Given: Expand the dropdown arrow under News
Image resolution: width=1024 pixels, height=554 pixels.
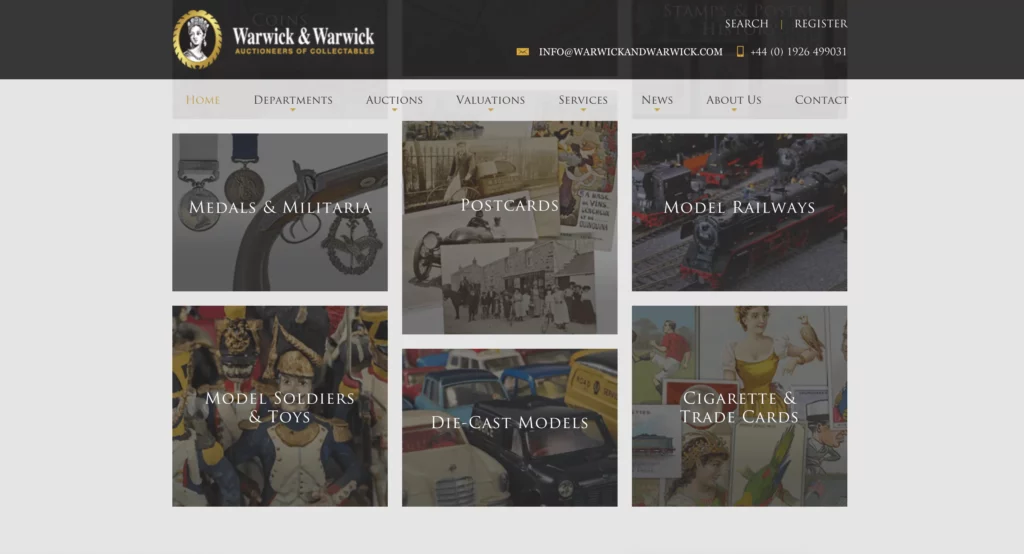Looking at the screenshot, I should (x=657, y=110).
